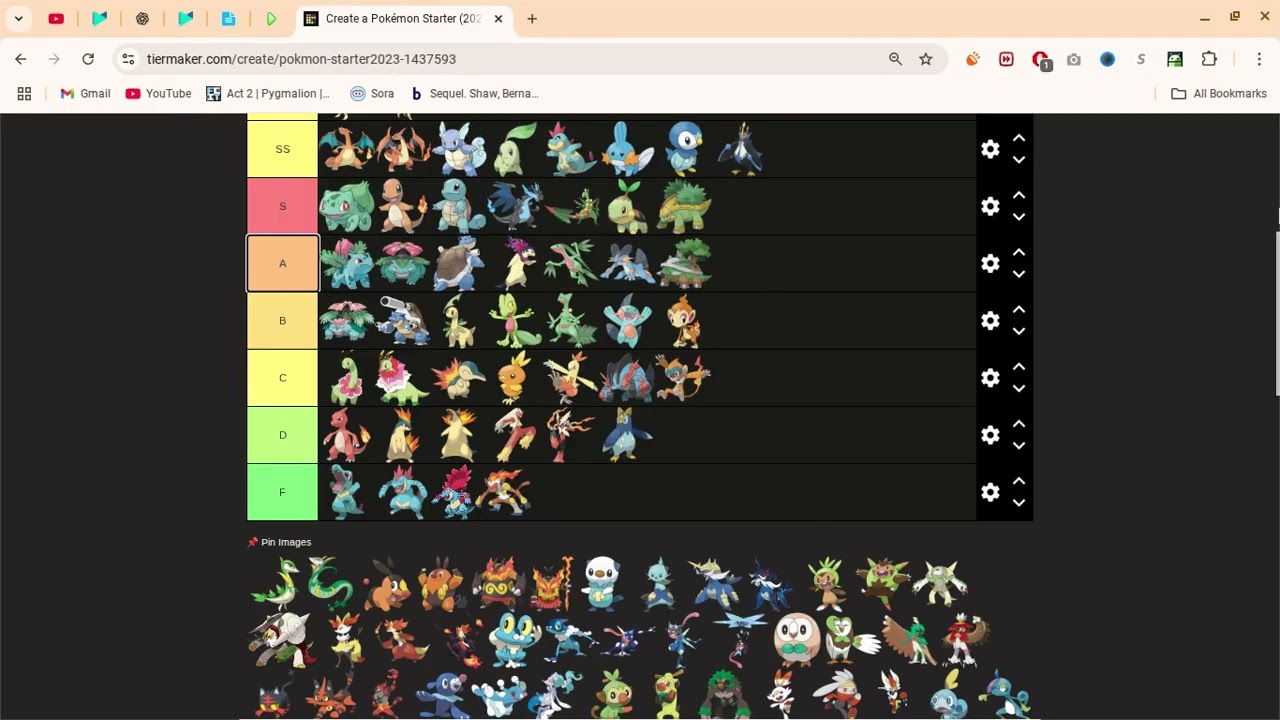This screenshot has height=720, width=1280.
Task: Switch to the YouTube pinned tab
Action: point(56,18)
